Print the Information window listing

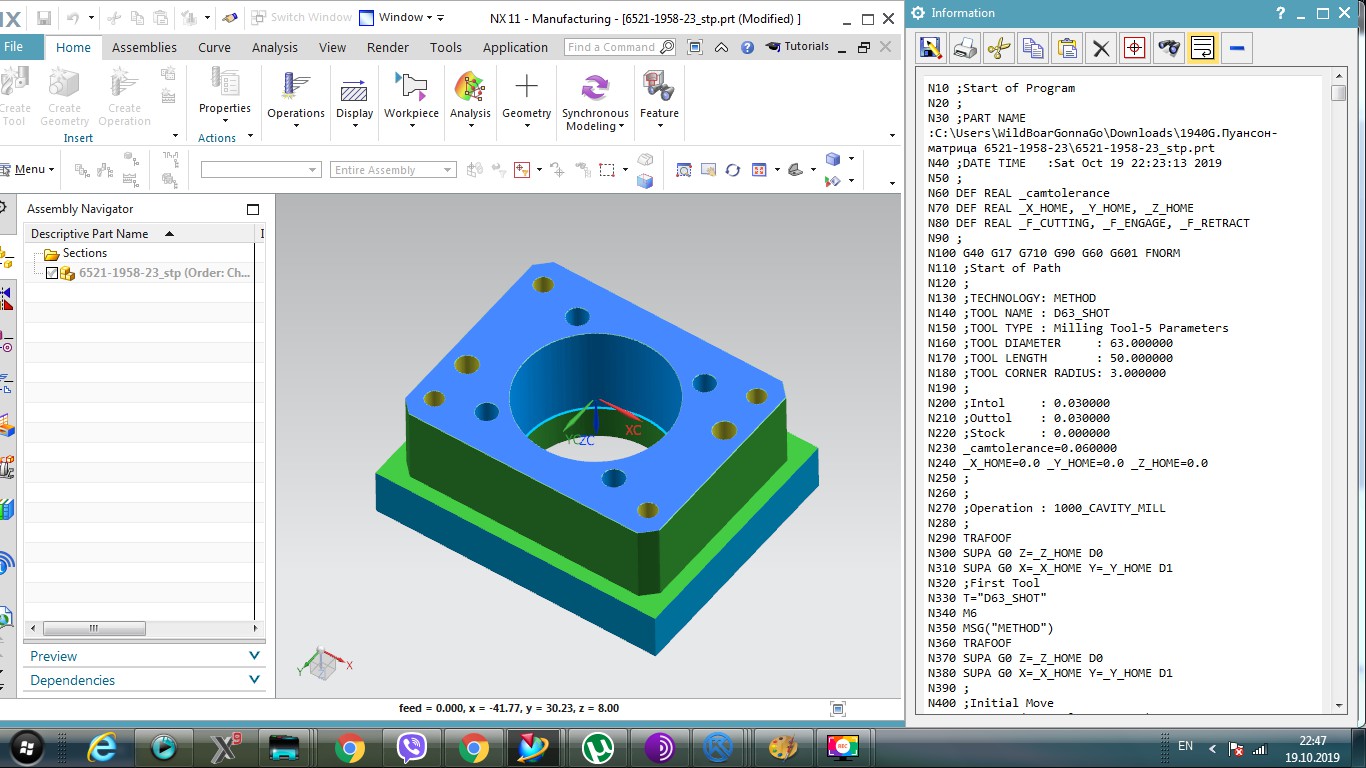coord(965,48)
